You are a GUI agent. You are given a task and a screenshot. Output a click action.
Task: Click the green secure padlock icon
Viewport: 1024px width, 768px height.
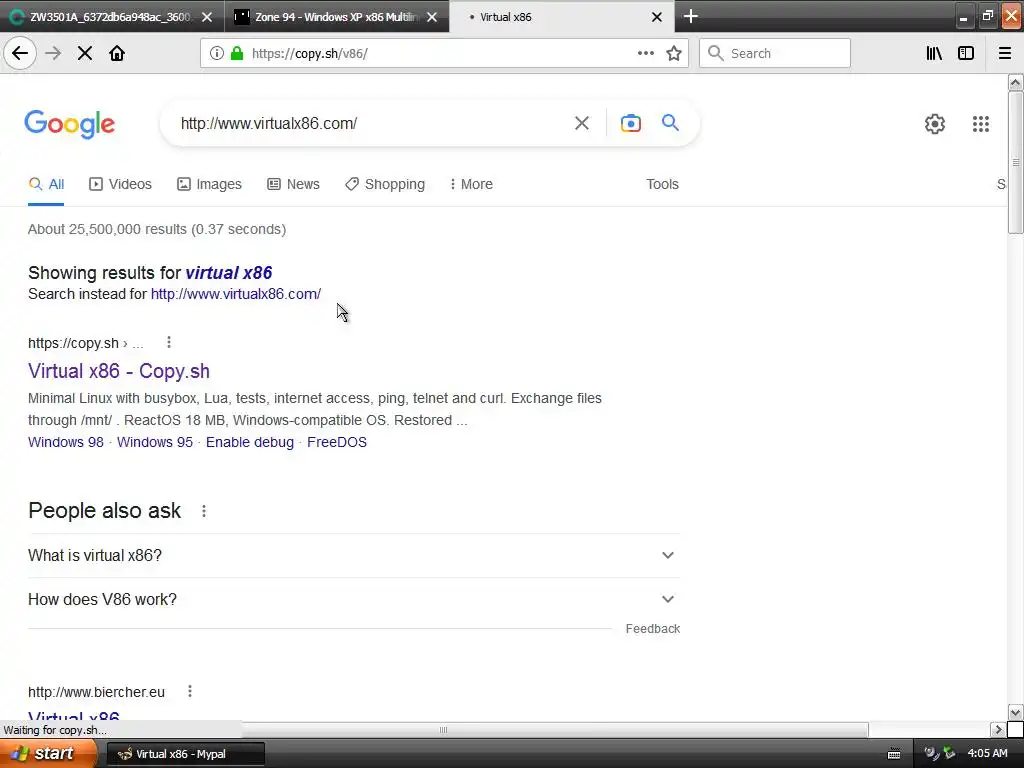coord(237,54)
